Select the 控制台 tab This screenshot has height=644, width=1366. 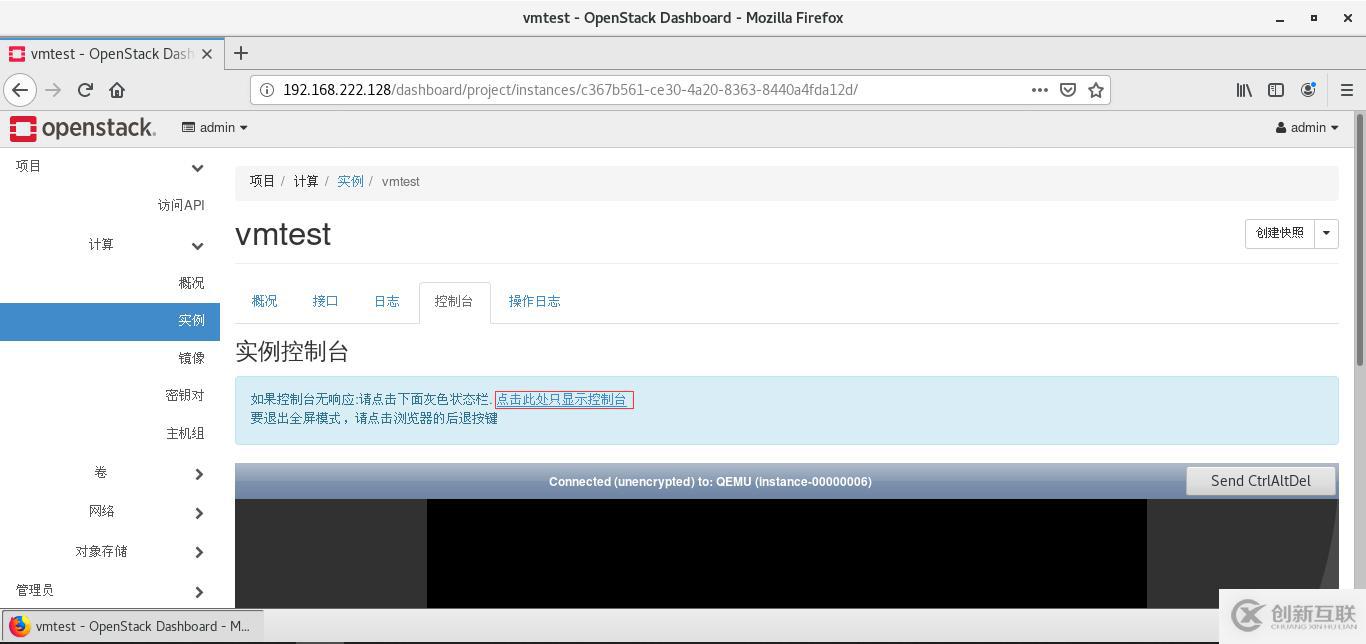[x=454, y=301]
